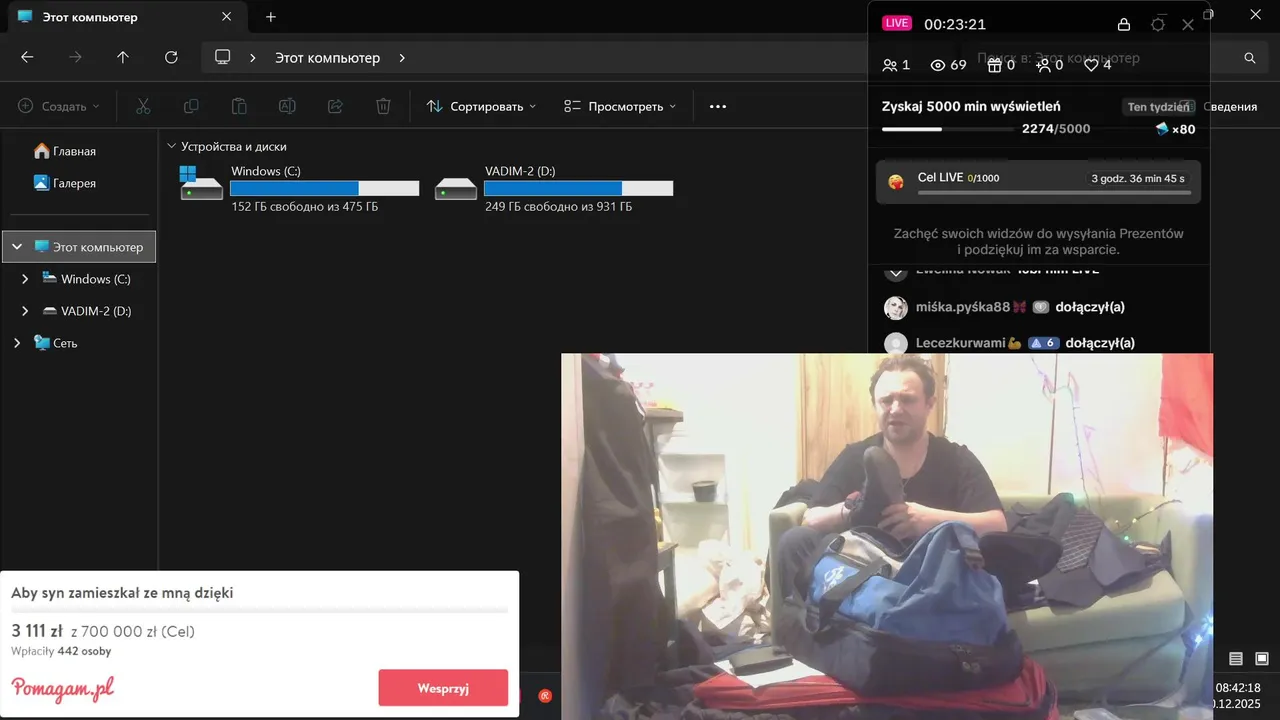Click the 2274/5000 views progress bar
The image size is (1280, 720).
(x=947, y=129)
